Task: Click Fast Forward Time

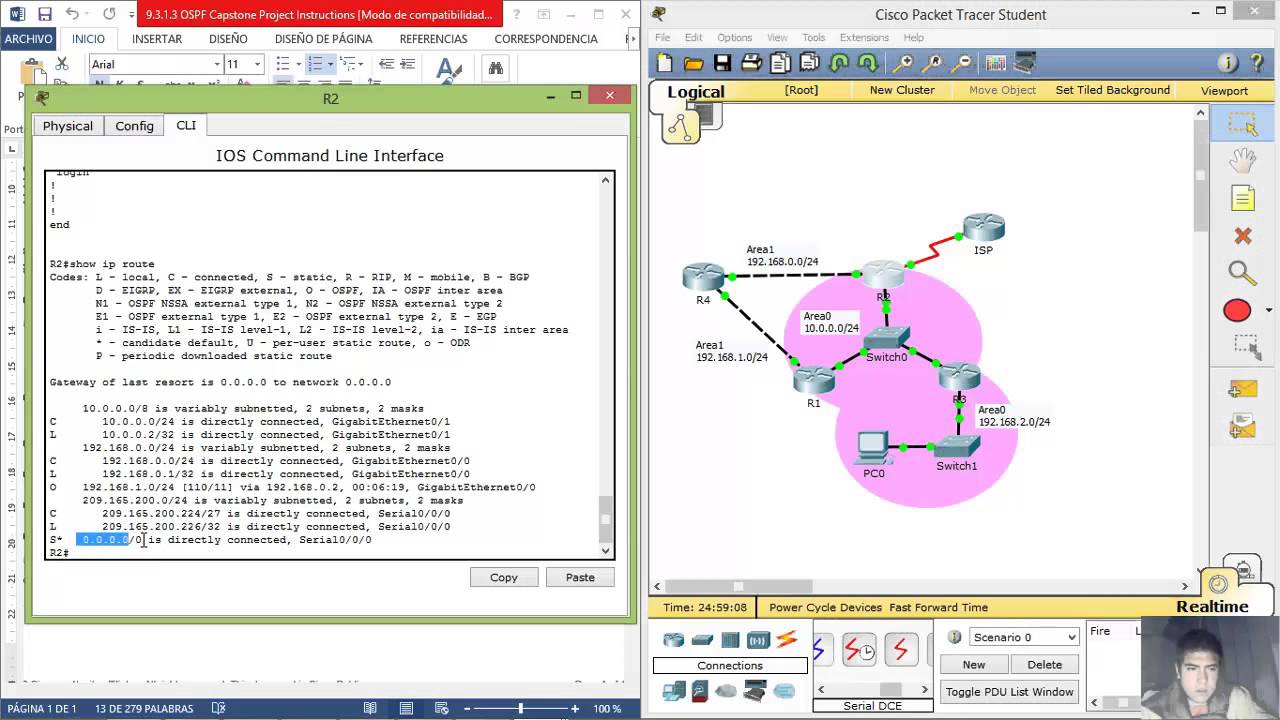Action: [x=938, y=607]
